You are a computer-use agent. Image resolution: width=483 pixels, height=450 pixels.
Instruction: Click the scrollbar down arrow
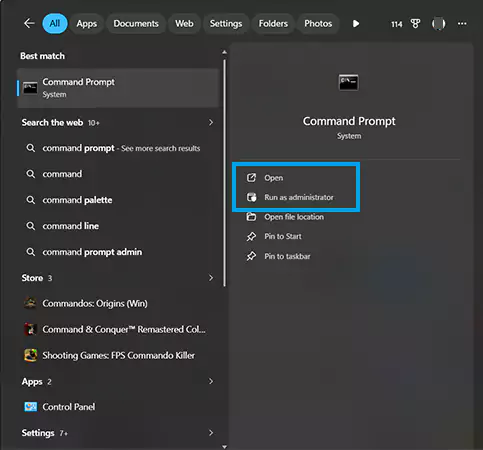pos(225,447)
